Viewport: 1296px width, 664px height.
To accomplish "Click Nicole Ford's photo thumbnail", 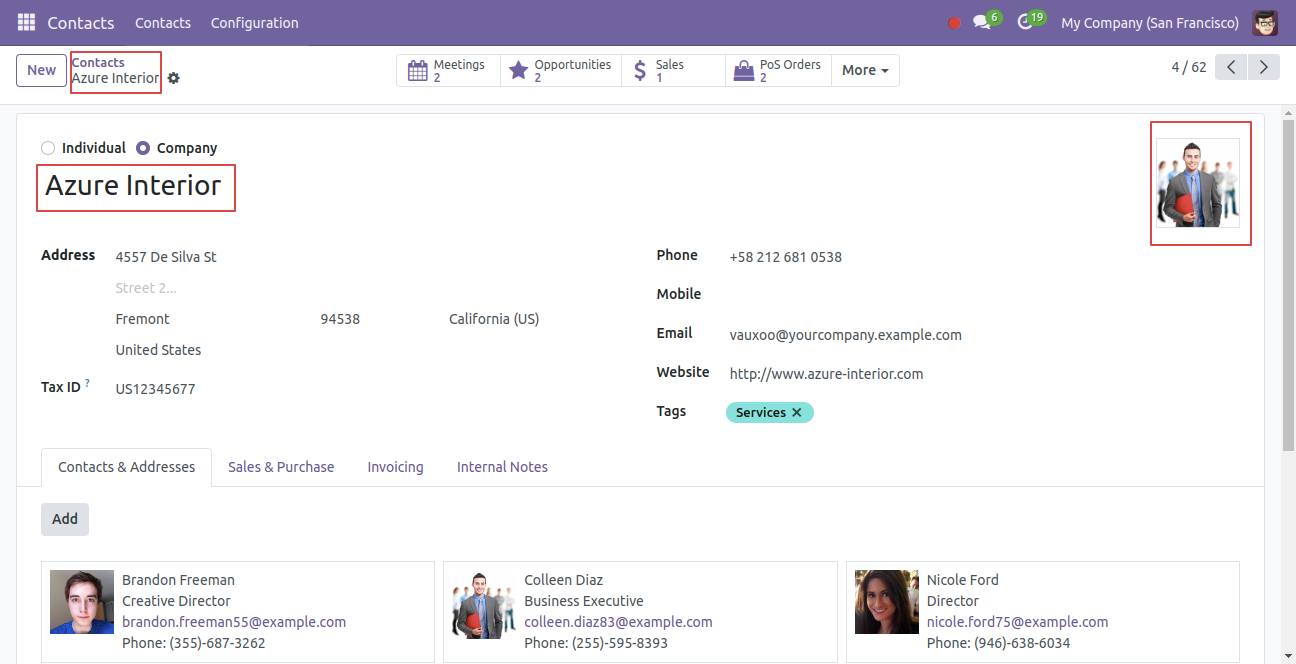I will point(887,602).
